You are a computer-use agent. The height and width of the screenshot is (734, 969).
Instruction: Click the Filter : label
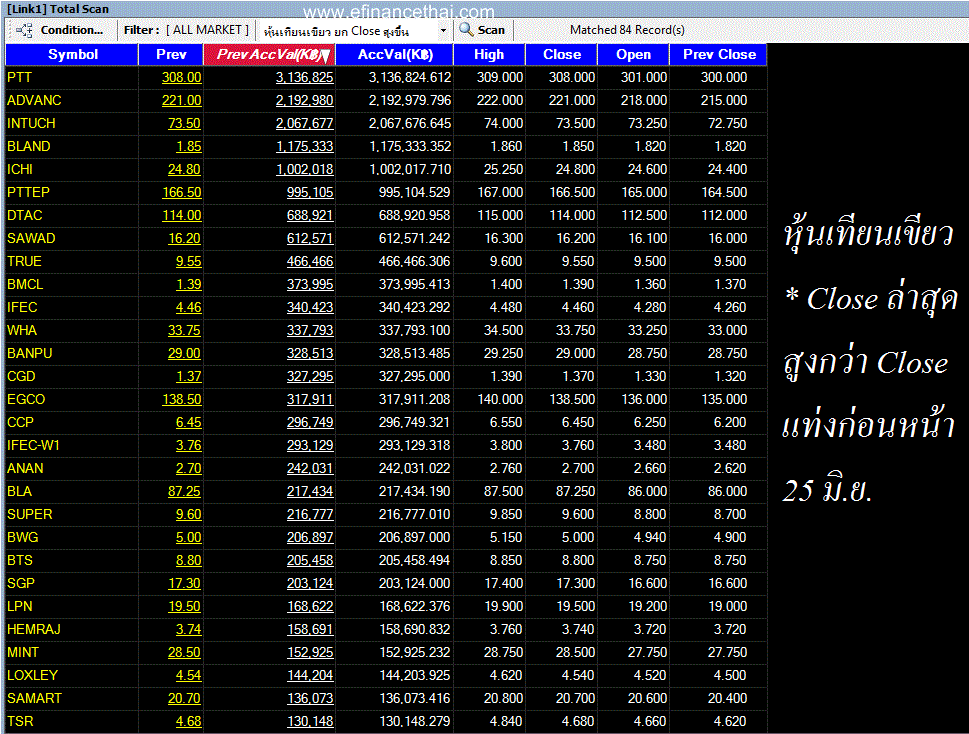pos(141,30)
